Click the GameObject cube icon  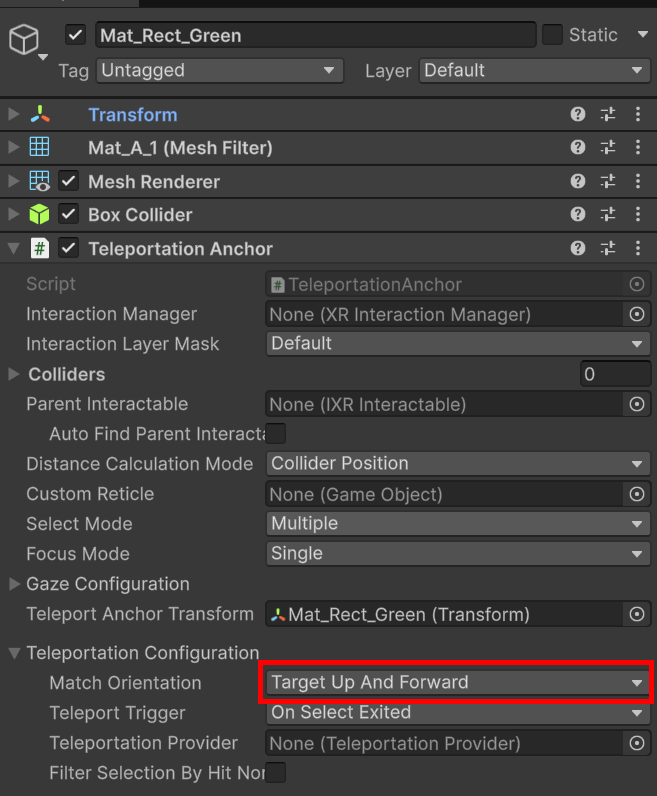point(22,39)
